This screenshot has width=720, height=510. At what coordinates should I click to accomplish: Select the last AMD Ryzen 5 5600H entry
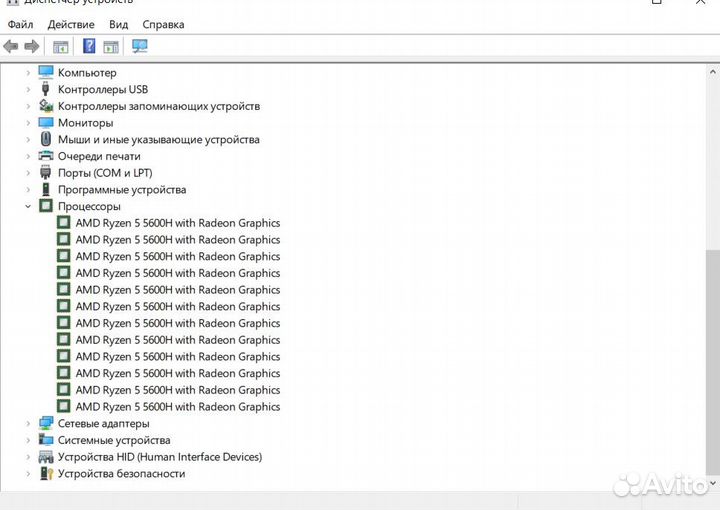177,407
